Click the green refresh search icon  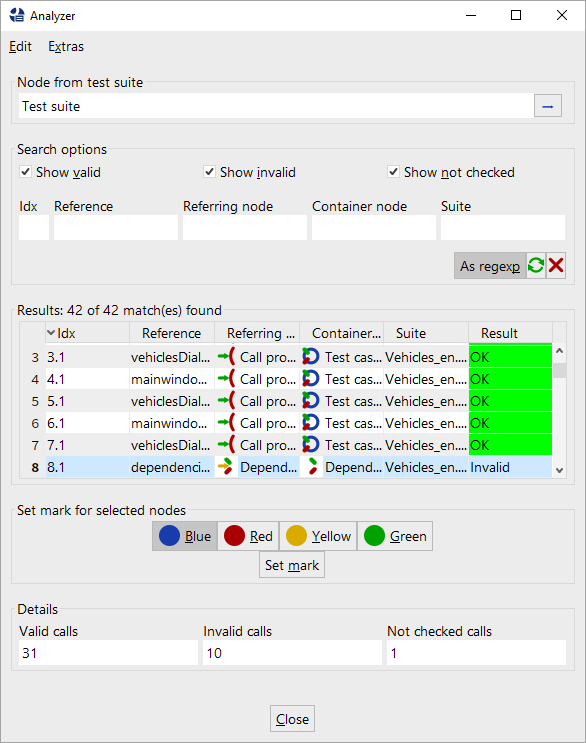point(536,265)
